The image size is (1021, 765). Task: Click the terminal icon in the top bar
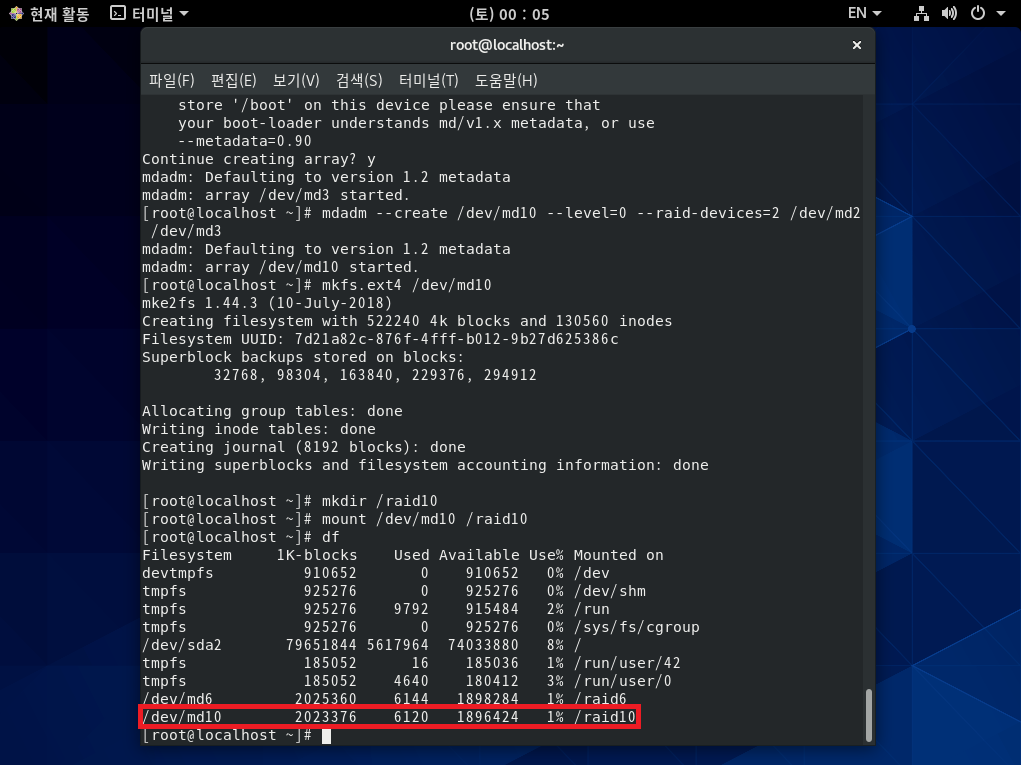[118, 13]
